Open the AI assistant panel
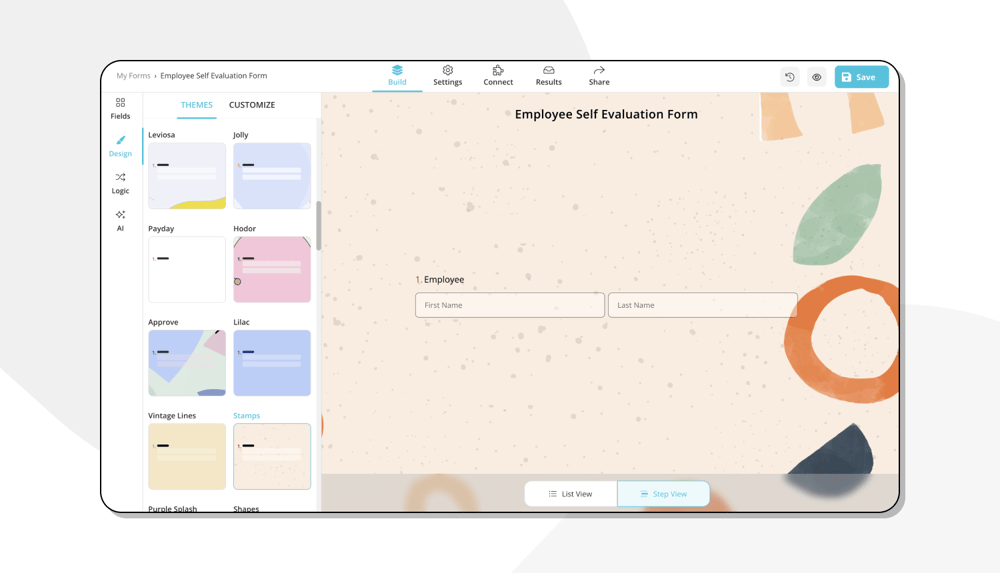 (x=120, y=220)
